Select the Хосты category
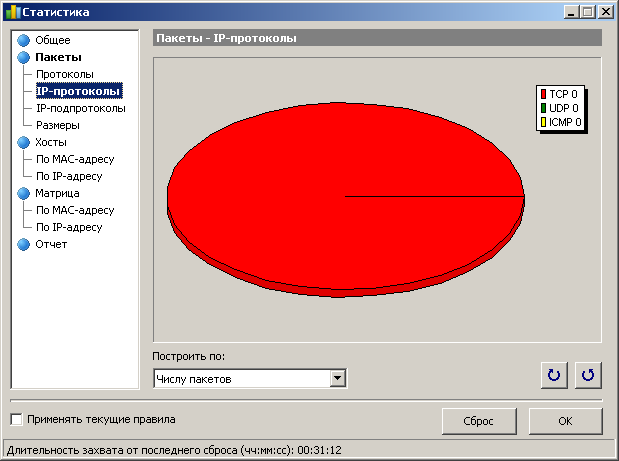 tap(51, 142)
